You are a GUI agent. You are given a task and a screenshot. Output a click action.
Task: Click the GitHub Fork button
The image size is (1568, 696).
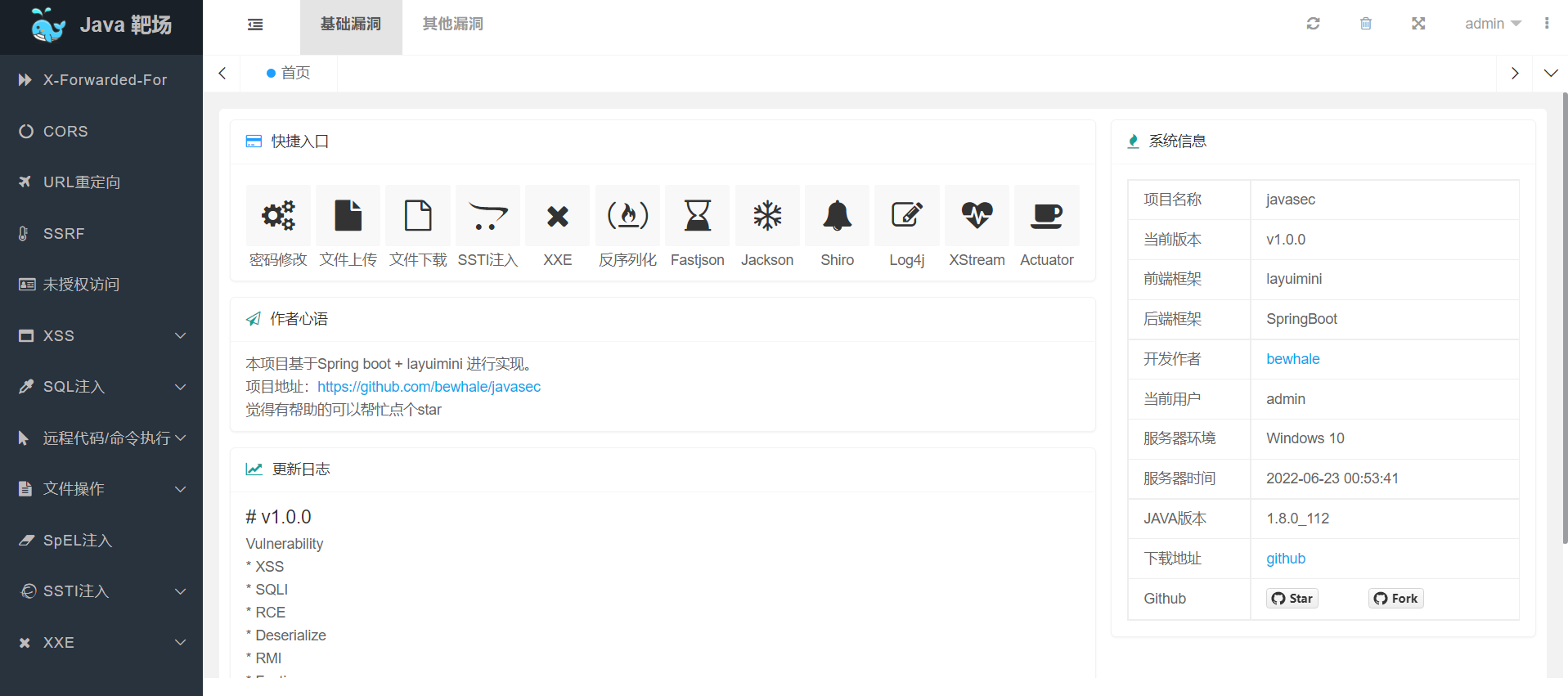1396,599
